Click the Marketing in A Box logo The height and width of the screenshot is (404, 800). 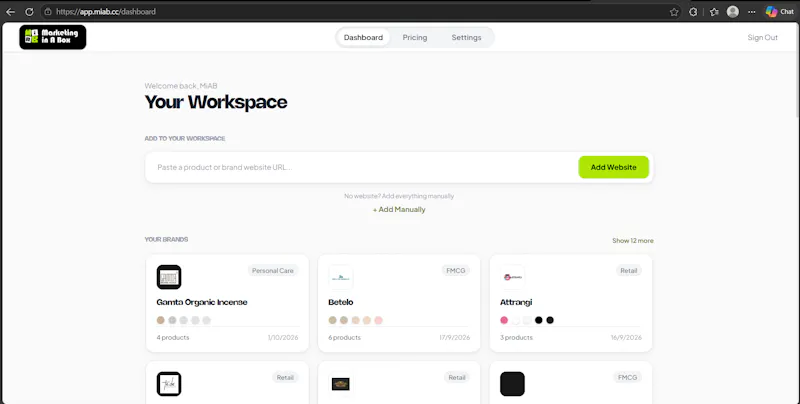53,37
